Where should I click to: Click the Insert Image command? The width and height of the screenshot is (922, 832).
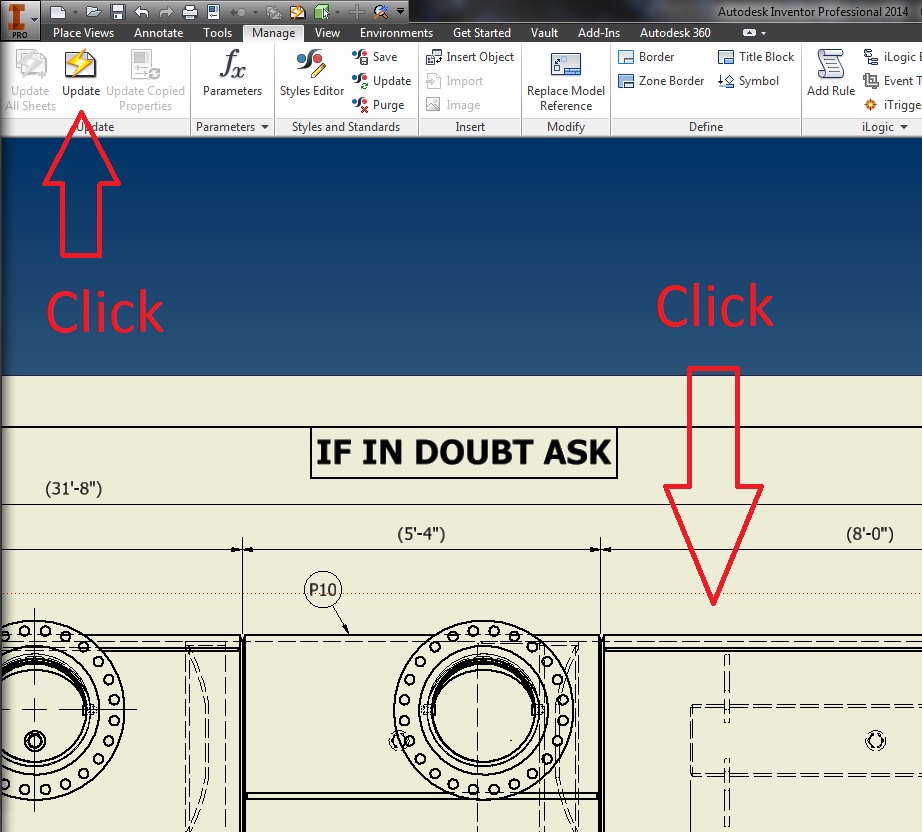click(453, 105)
